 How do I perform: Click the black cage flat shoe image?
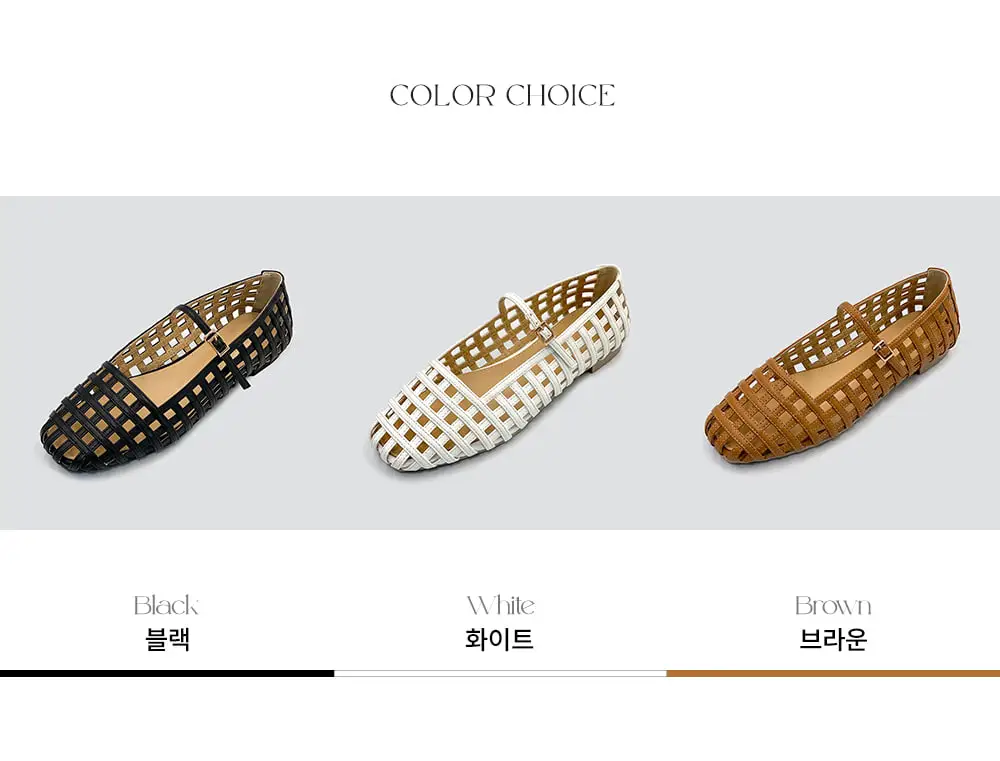(x=167, y=371)
